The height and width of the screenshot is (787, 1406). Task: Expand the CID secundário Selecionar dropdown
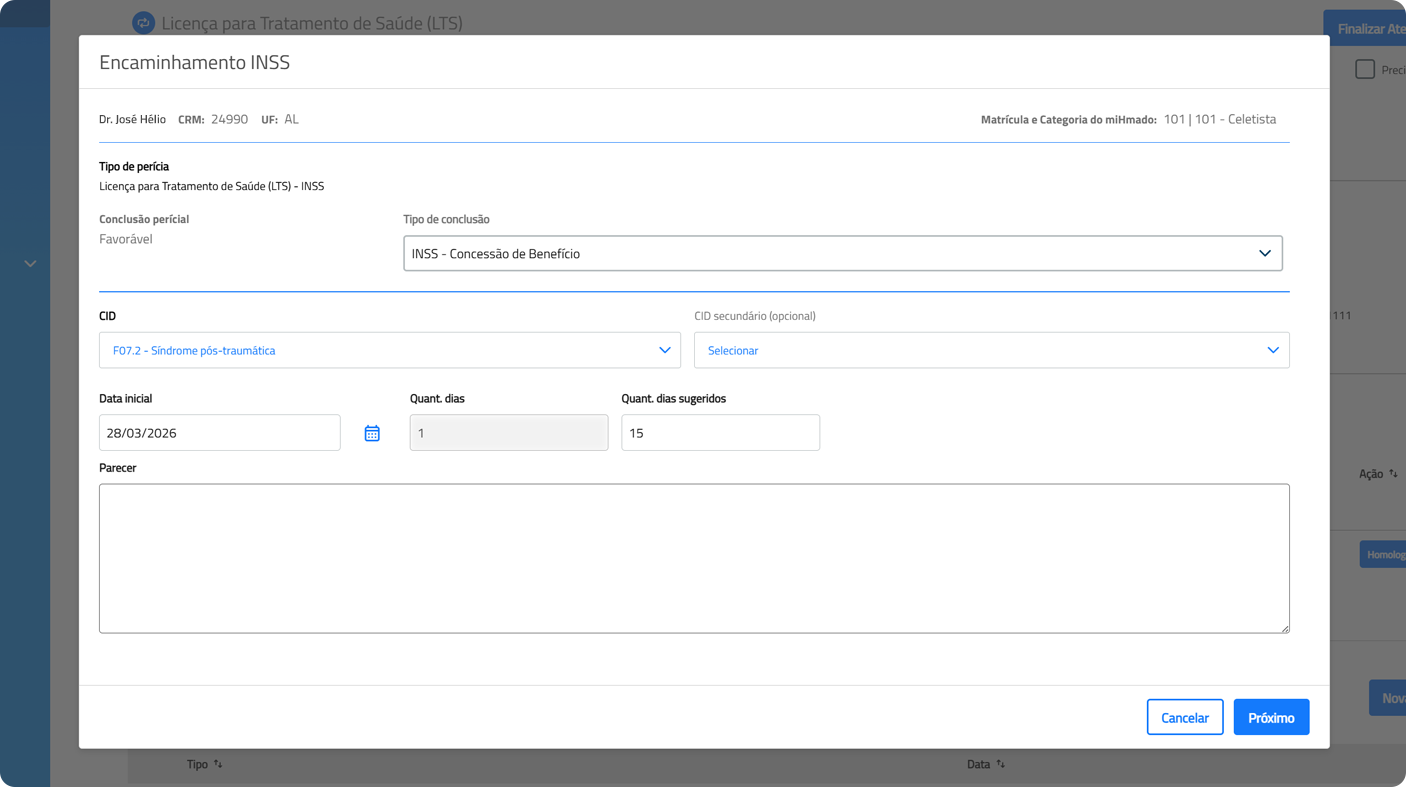click(x=991, y=351)
